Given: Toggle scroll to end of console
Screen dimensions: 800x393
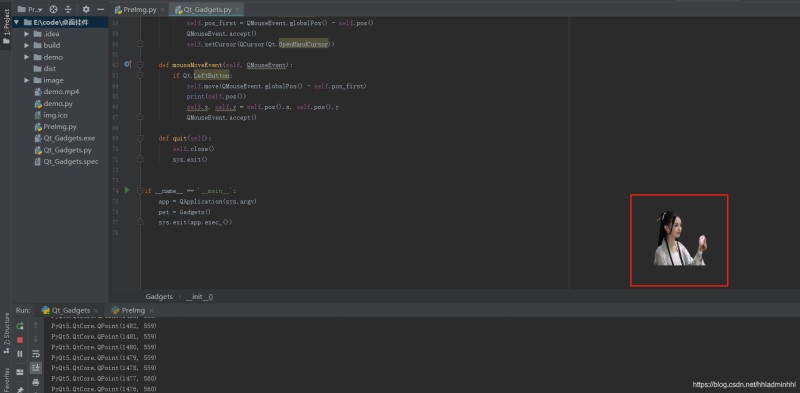Looking at the screenshot, I should coord(36,367).
